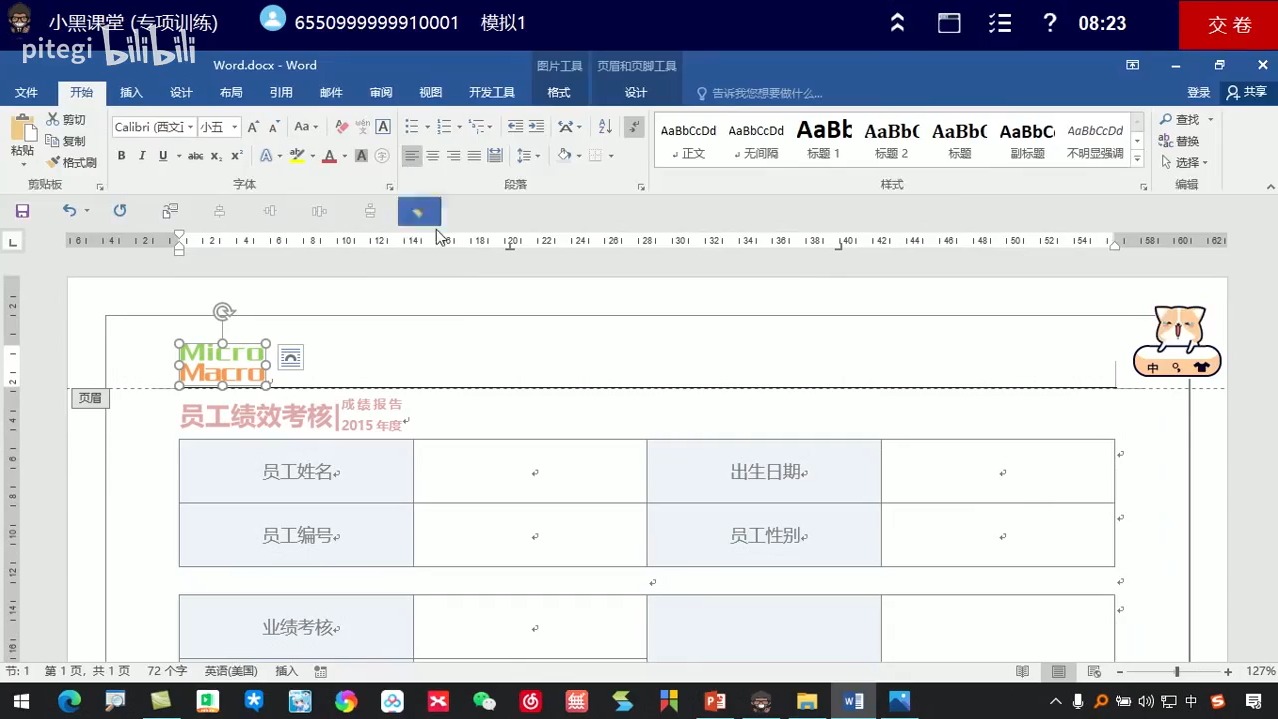The image size is (1278, 719).
Task: Switch to the Layout (布局) tab
Action: click(x=231, y=92)
